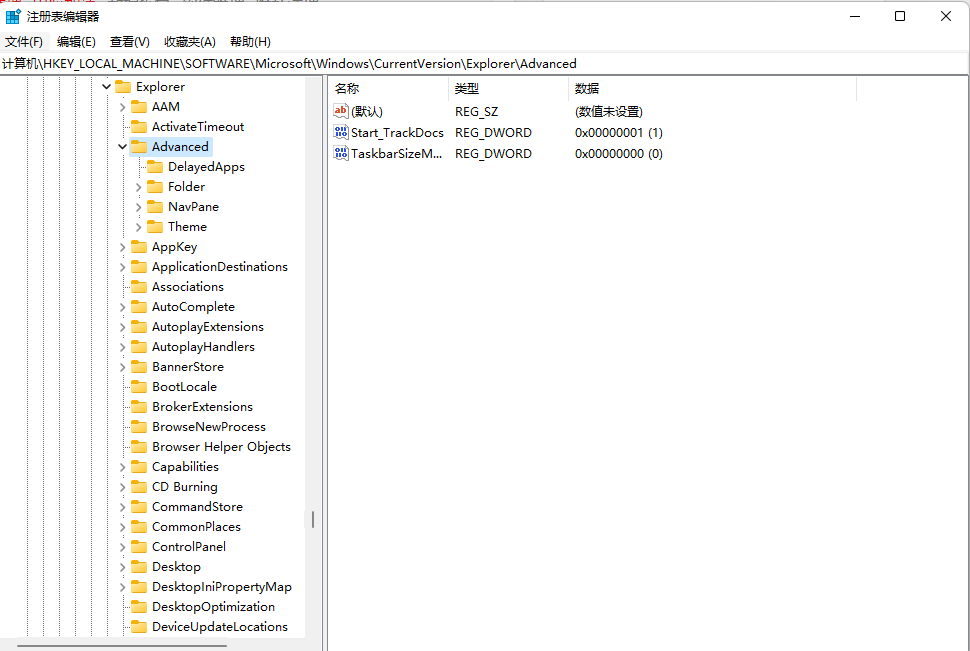This screenshot has width=970, height=651.
Task: Click the REG_DWORD icon beside Start_TrackDocs
Action: (340, 132)
